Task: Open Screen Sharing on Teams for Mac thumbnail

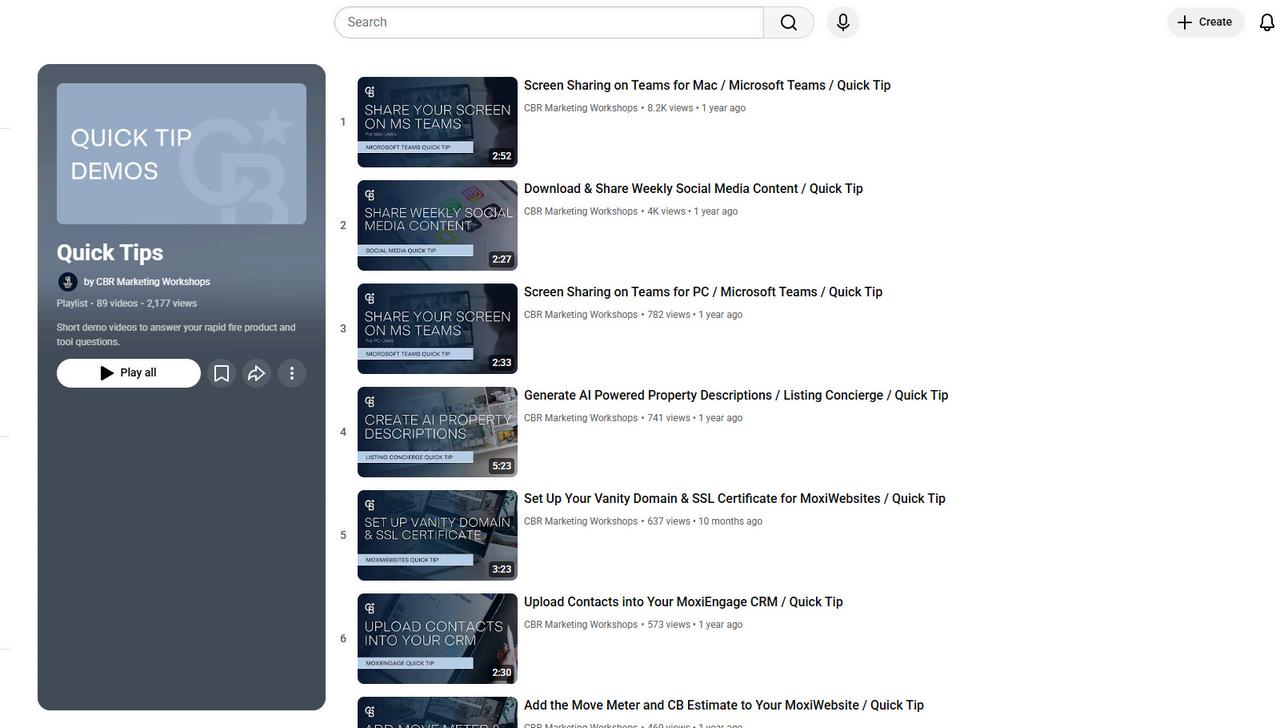Action: coord(438,122)
